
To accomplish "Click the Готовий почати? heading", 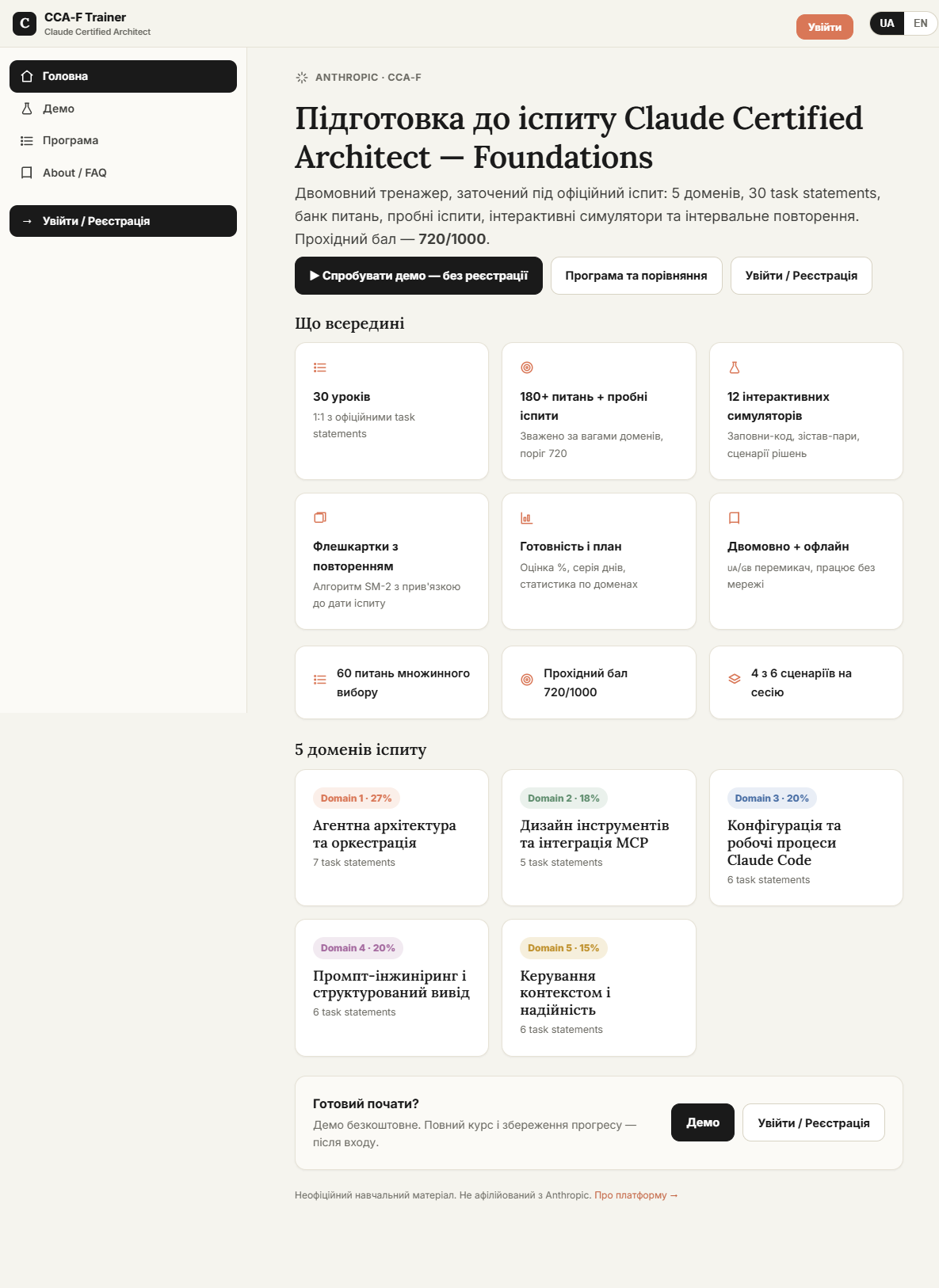I will [366, 1103].
